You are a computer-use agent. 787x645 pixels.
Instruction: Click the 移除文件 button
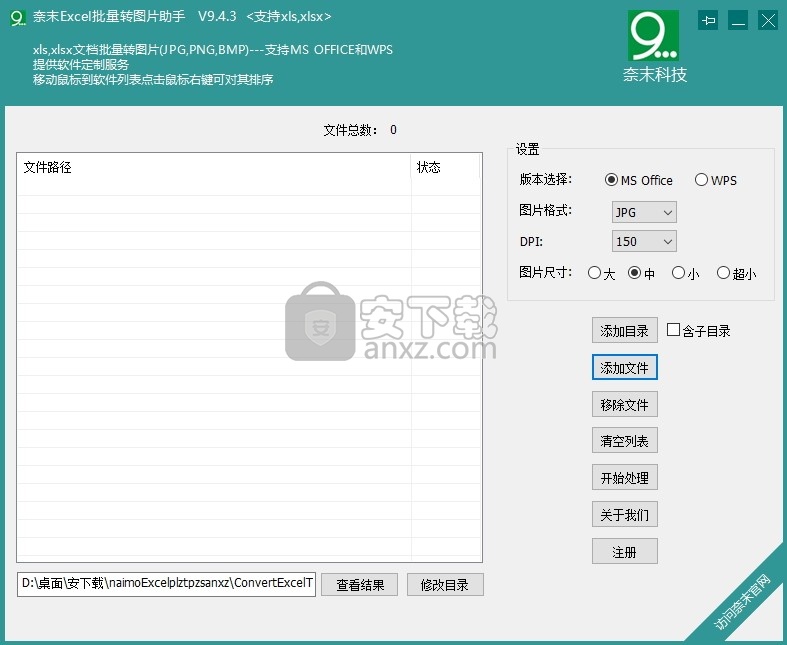point(624,404)
